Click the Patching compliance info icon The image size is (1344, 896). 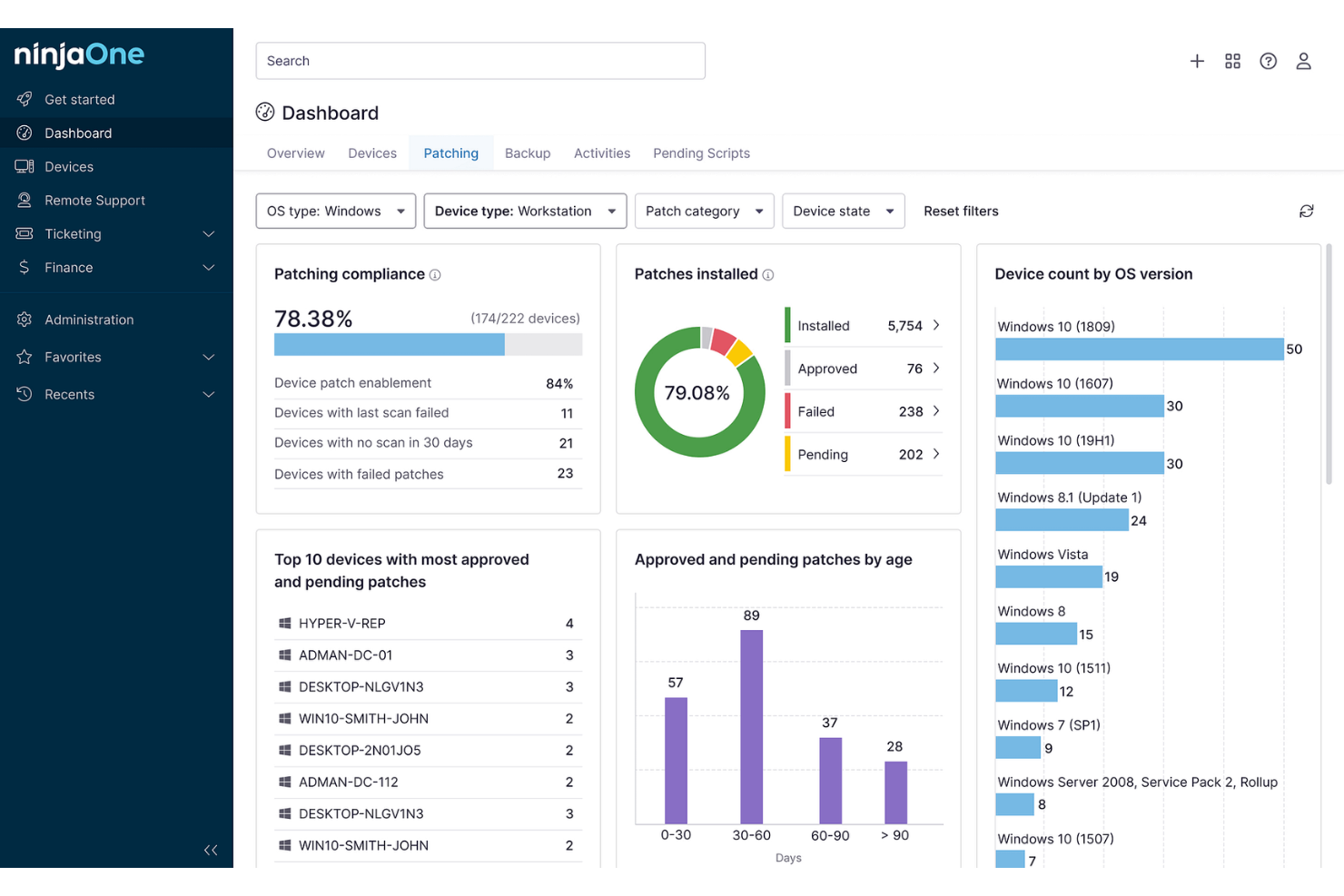pyautogui.click(x=437, y=274)
